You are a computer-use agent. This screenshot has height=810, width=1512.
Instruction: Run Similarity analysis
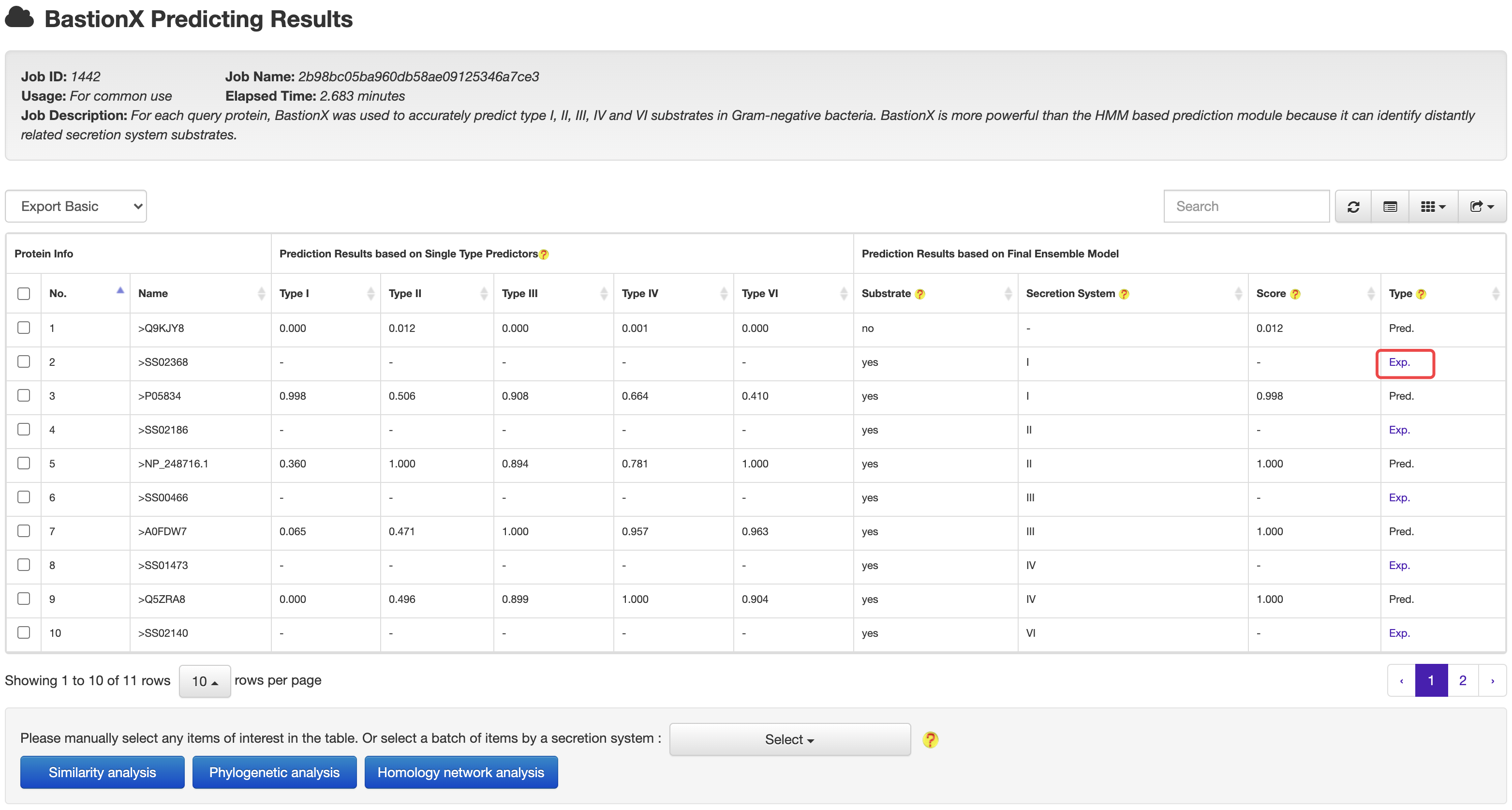pyautogui.click(x=102, y=772)
